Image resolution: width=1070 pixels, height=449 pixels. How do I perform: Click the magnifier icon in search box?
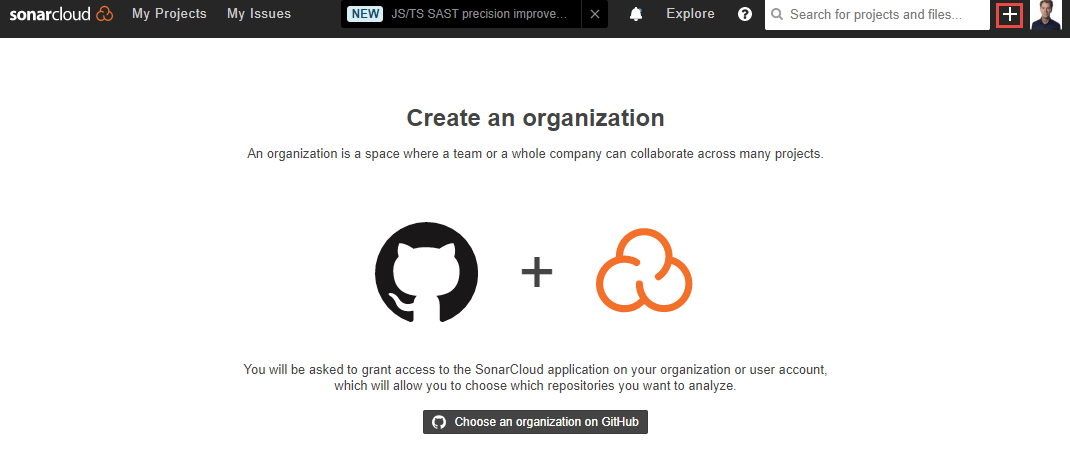[x=777, y=15]
